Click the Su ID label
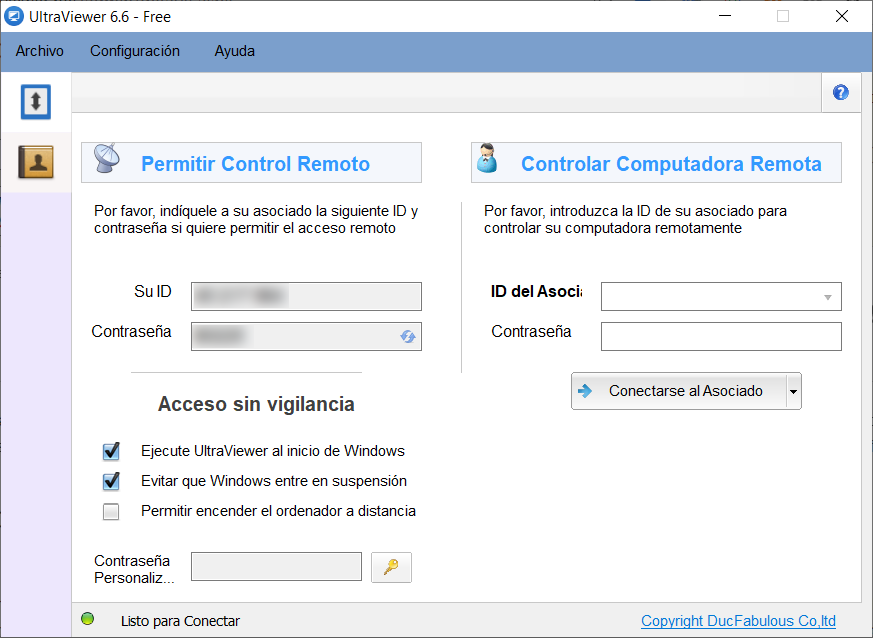The height and width of the screenshot is (638, 873). [153, 292]
